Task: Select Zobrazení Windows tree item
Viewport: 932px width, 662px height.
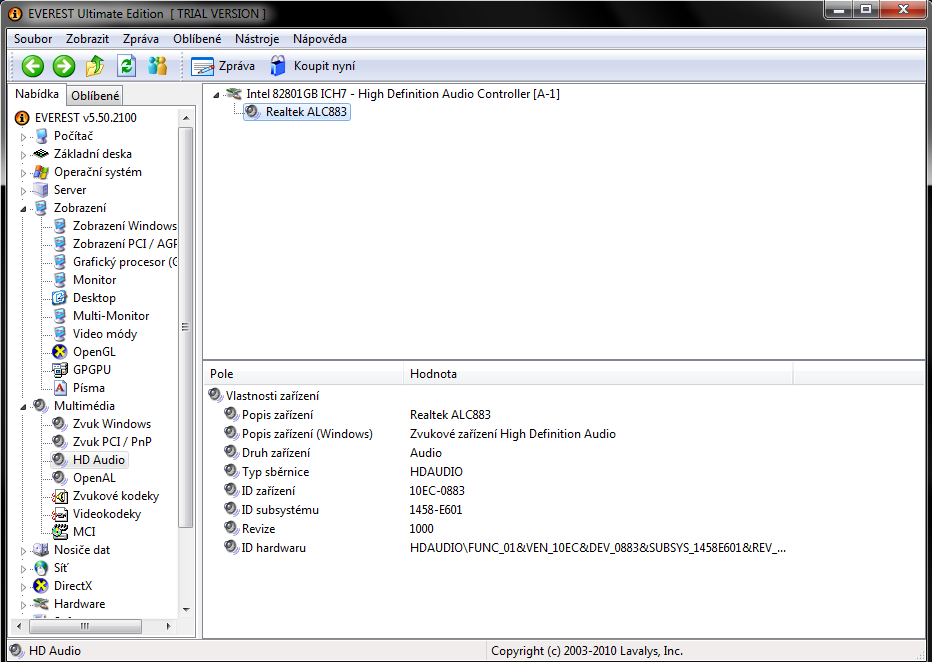Action: click(124, 226)
